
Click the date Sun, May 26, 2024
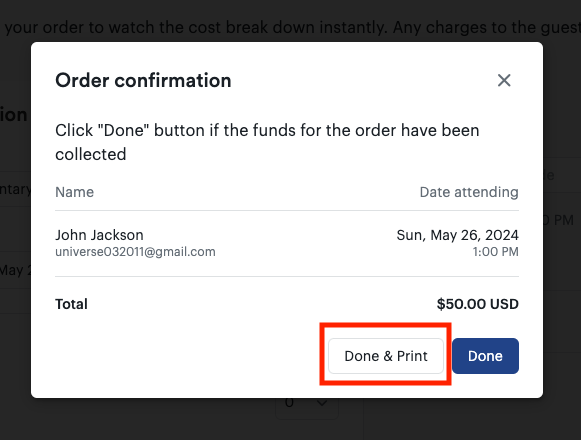click(457, 235)
